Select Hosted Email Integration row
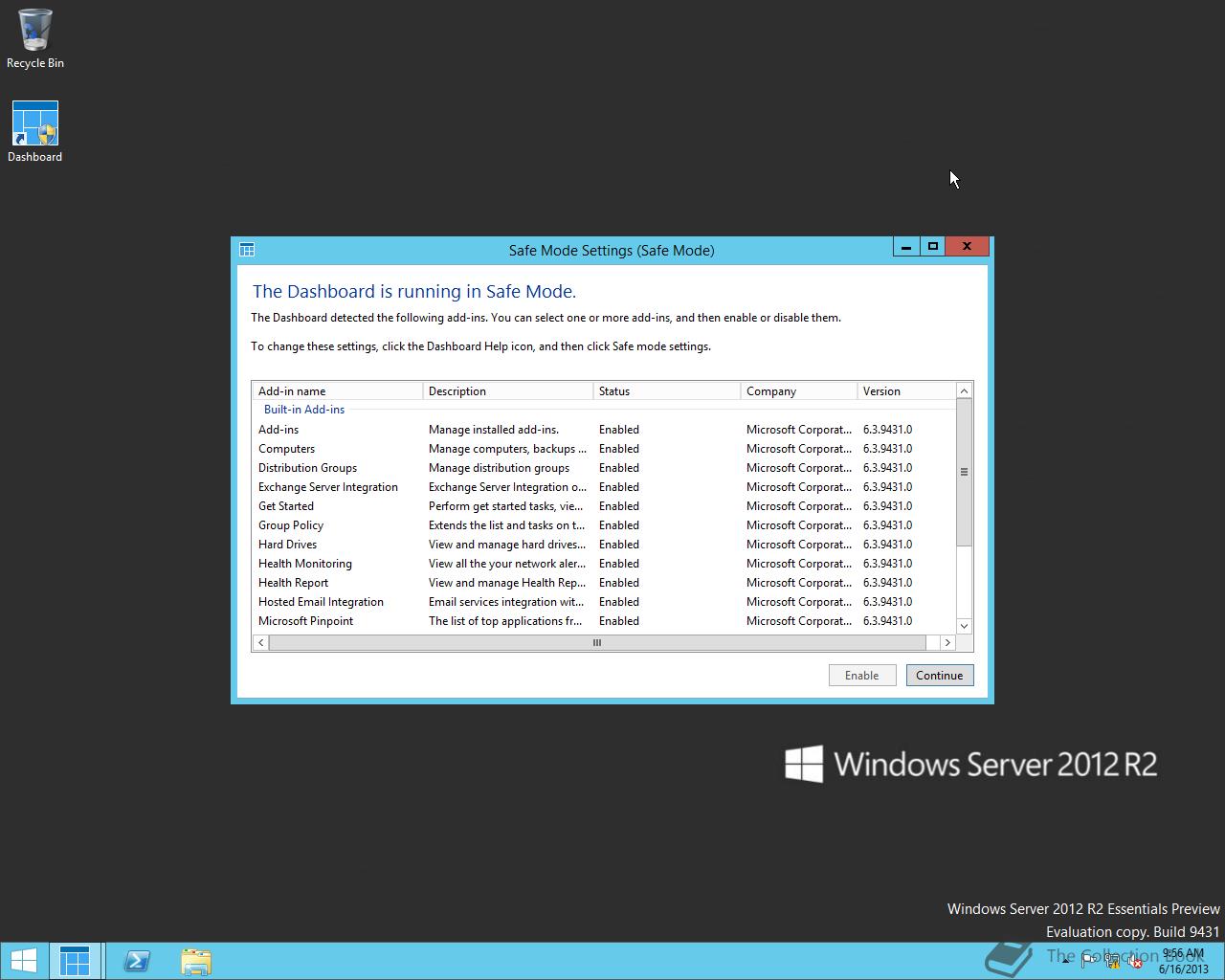 (x=604, y=602)
